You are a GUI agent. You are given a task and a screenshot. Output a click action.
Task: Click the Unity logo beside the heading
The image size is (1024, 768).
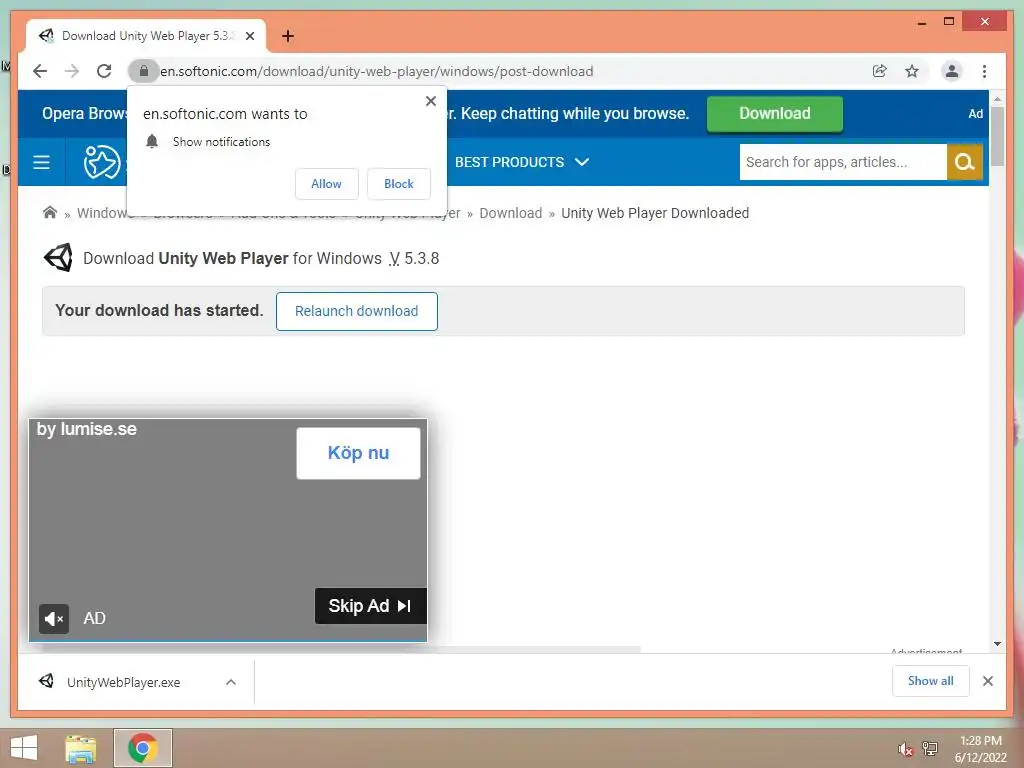(x=58, y=258)
